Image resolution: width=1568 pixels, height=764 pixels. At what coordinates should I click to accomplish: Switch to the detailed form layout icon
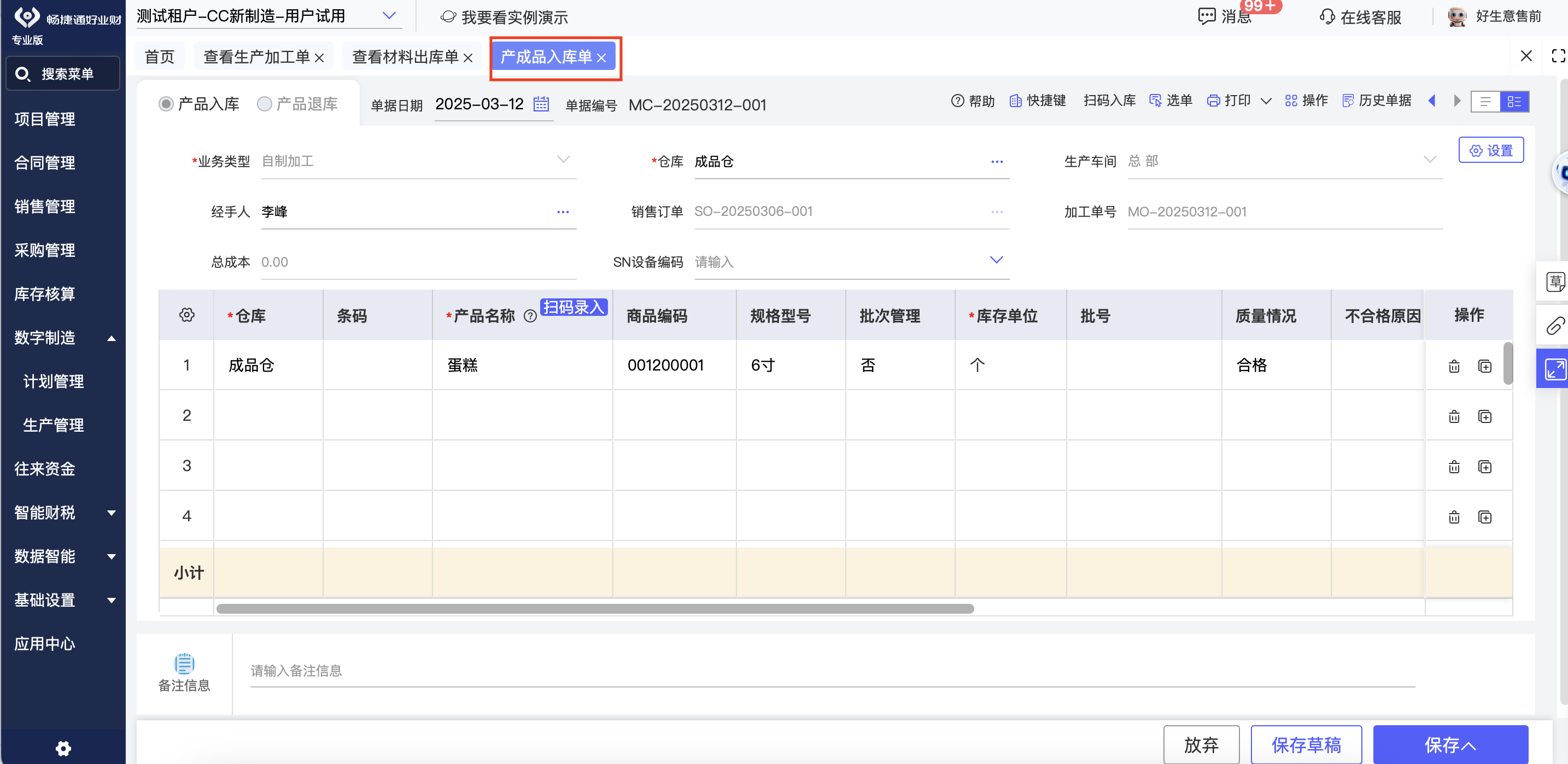[x=1514, y=102]
